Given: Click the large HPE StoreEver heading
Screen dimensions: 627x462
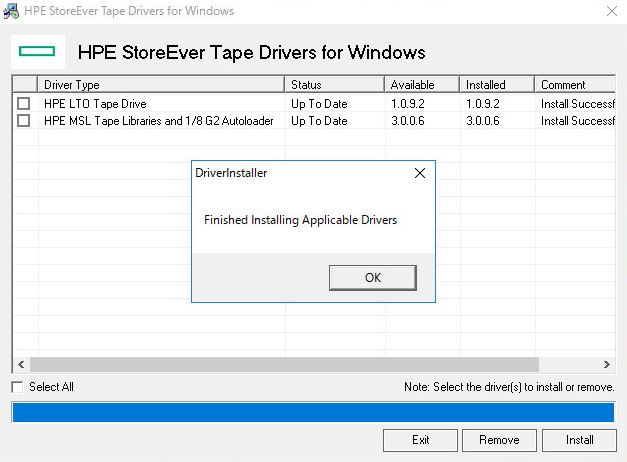Looking at the screenshot, I should (x=251, y=52).
